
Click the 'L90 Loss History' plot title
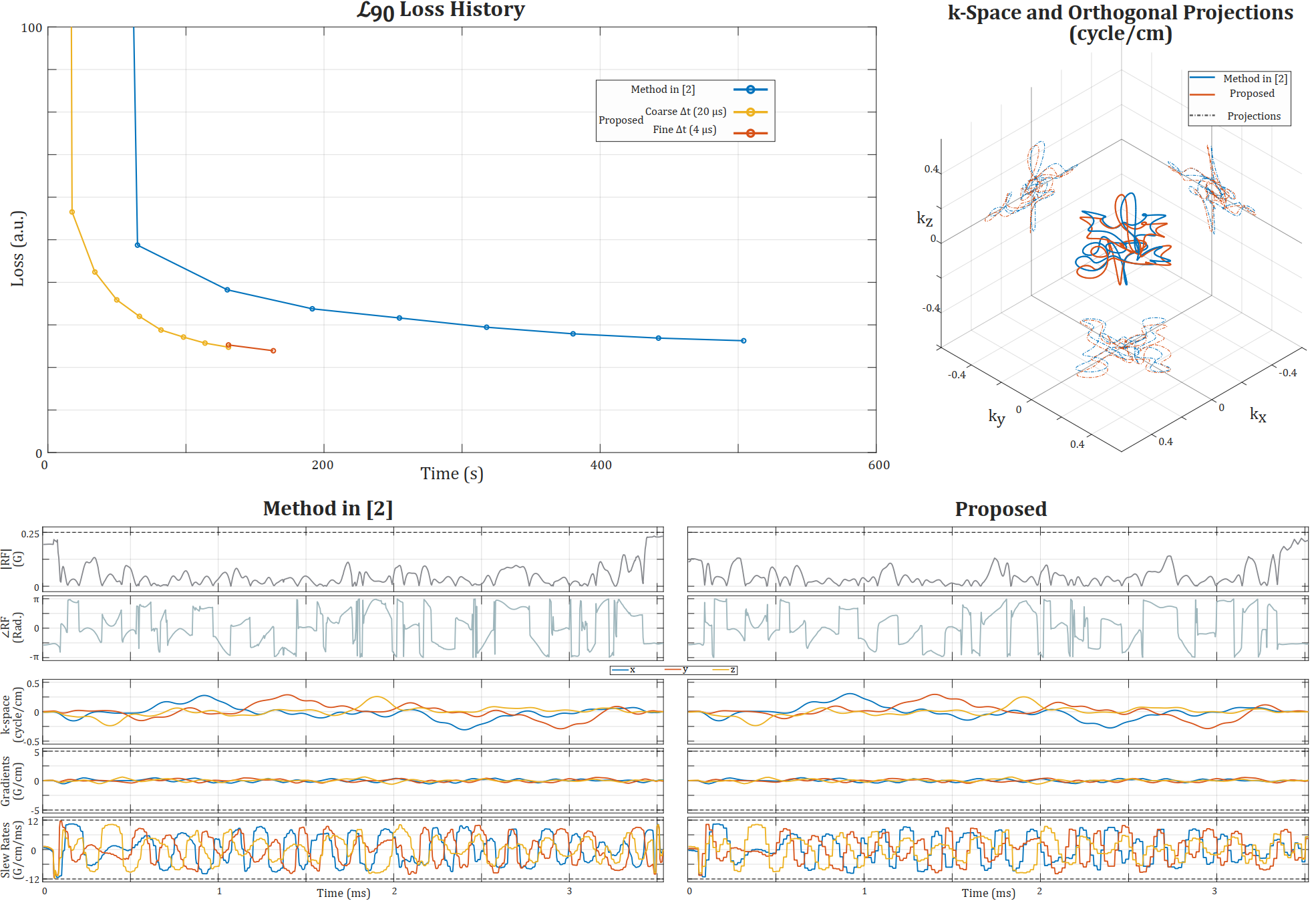[x=441, y=10]
